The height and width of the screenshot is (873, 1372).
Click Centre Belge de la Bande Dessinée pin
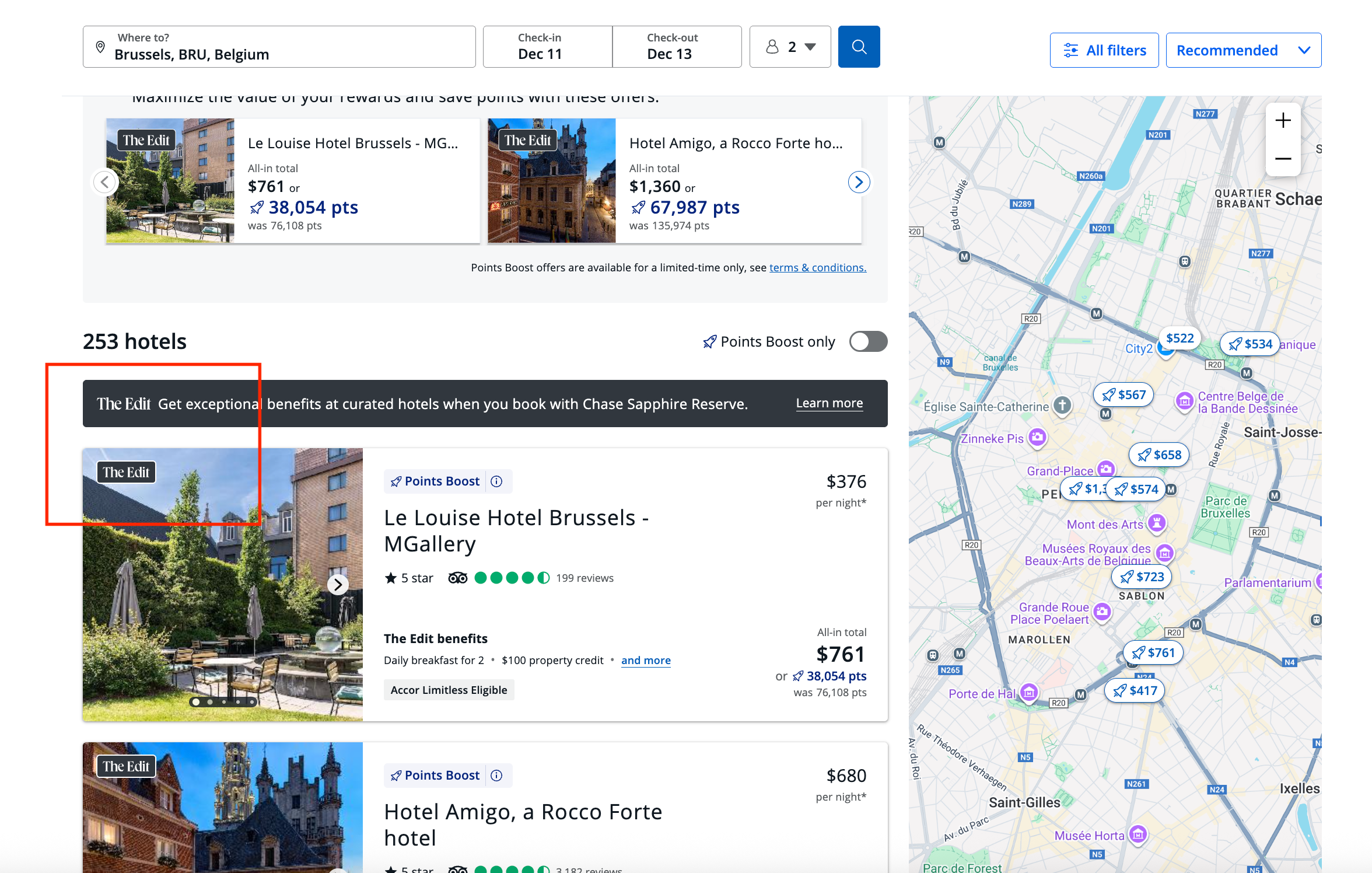[1184, 401]
